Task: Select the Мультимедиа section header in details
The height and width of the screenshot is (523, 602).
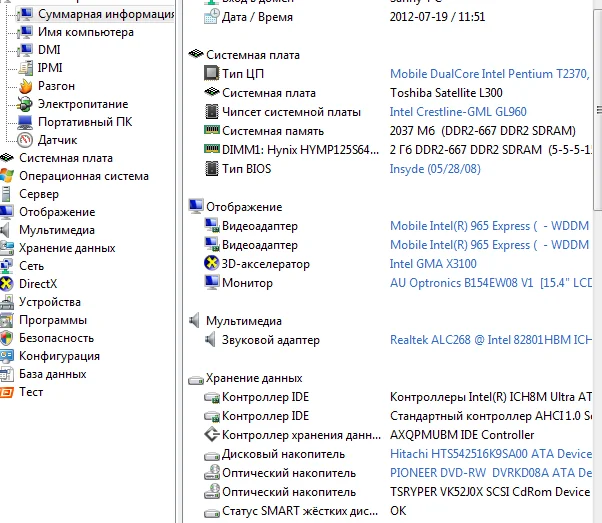Action: point(244,321)
